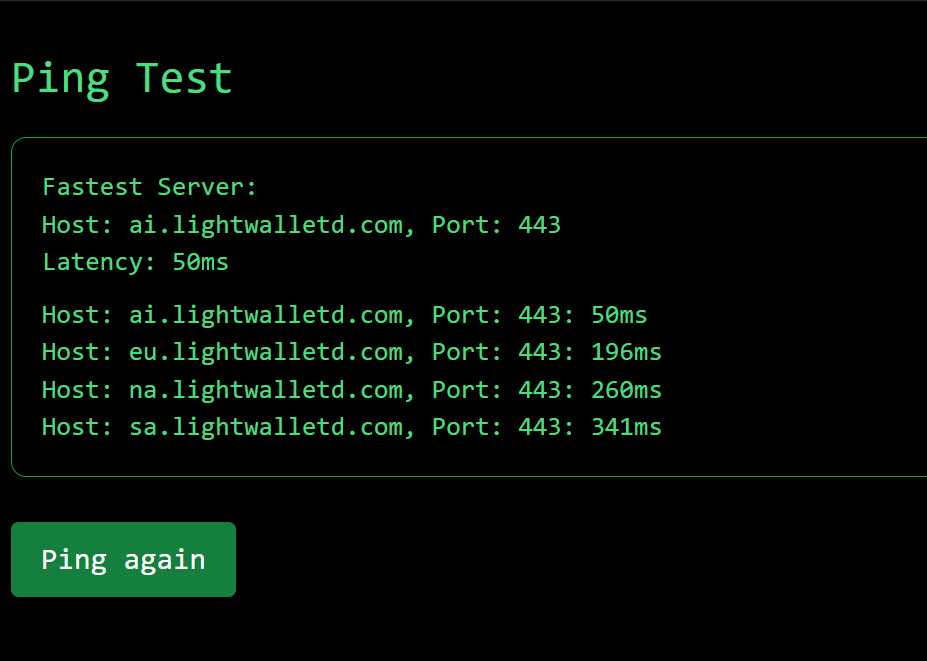Select the ai.lightwalletd.com result line
This screenshot has width=927, height=661.
click(x=343, y=314)
